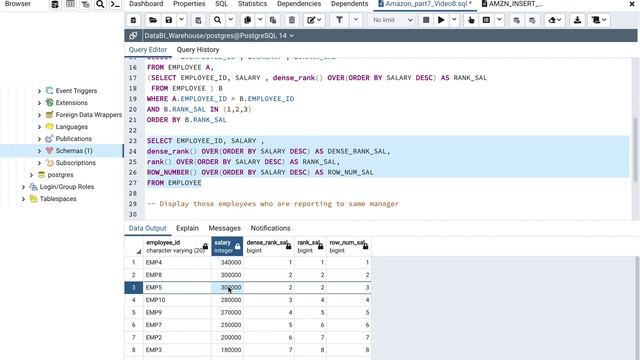Viewport: 640px width, 360px height.
Task: Expand Login/Group Roles node
Action: 23,187
